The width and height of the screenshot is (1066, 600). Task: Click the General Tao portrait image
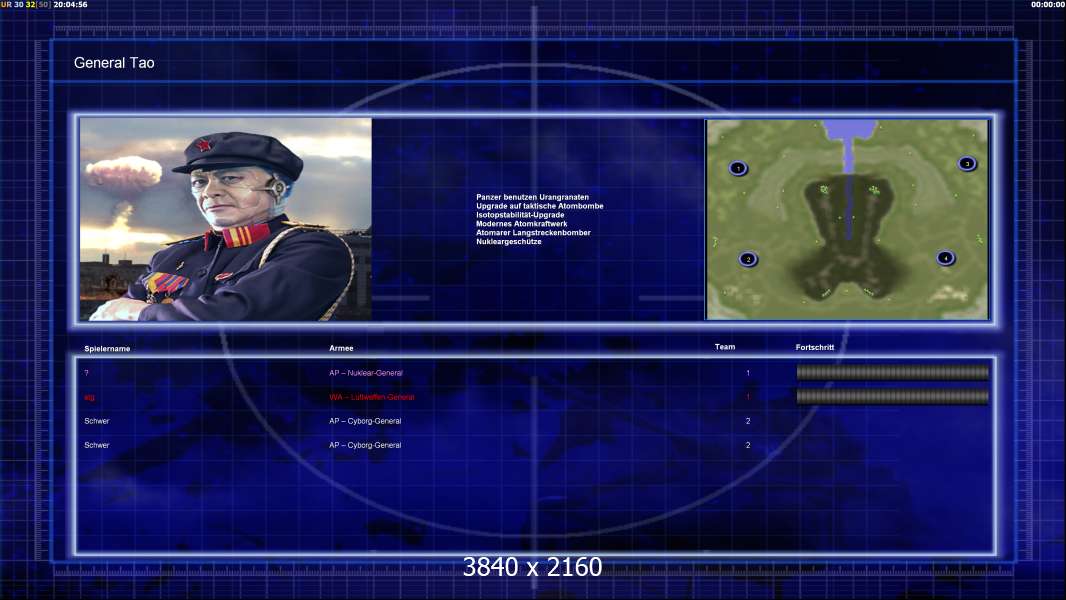point(226,219)
